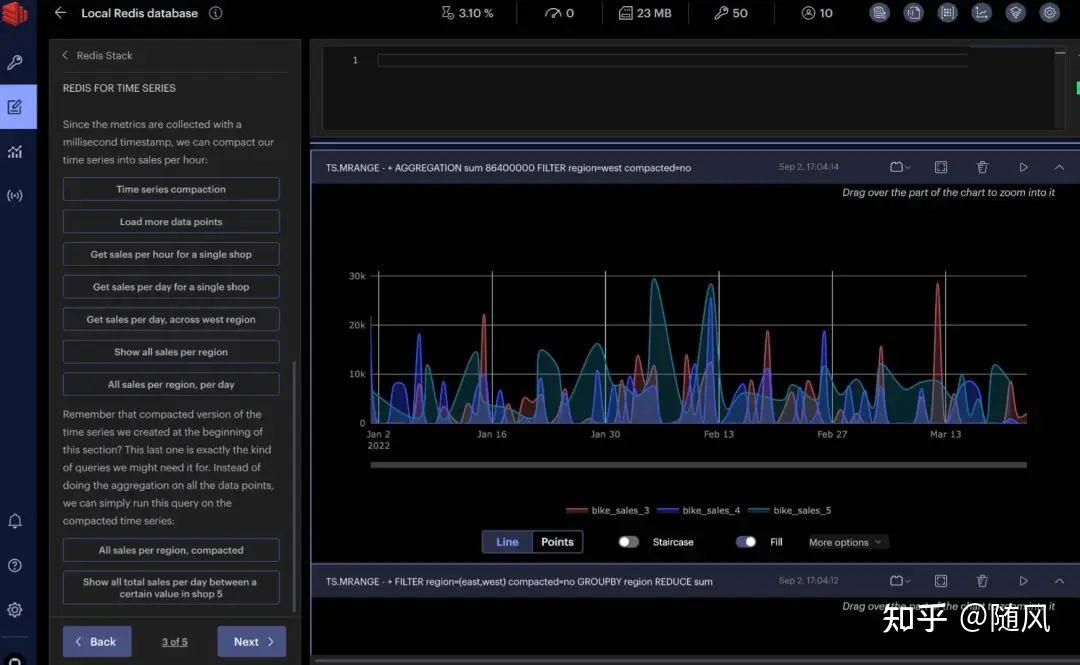Run the Time series compaction command
The width and height of the screenshot is (1080, 665).
[171, 189]
